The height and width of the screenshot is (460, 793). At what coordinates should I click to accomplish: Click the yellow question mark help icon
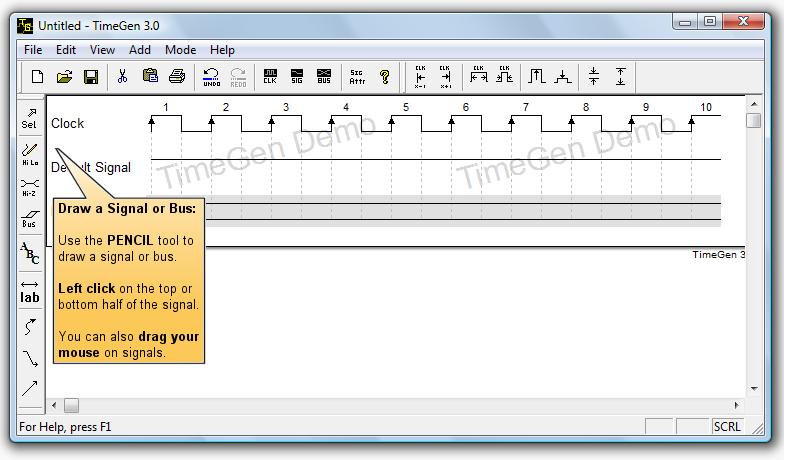click(x=384, y=77)
